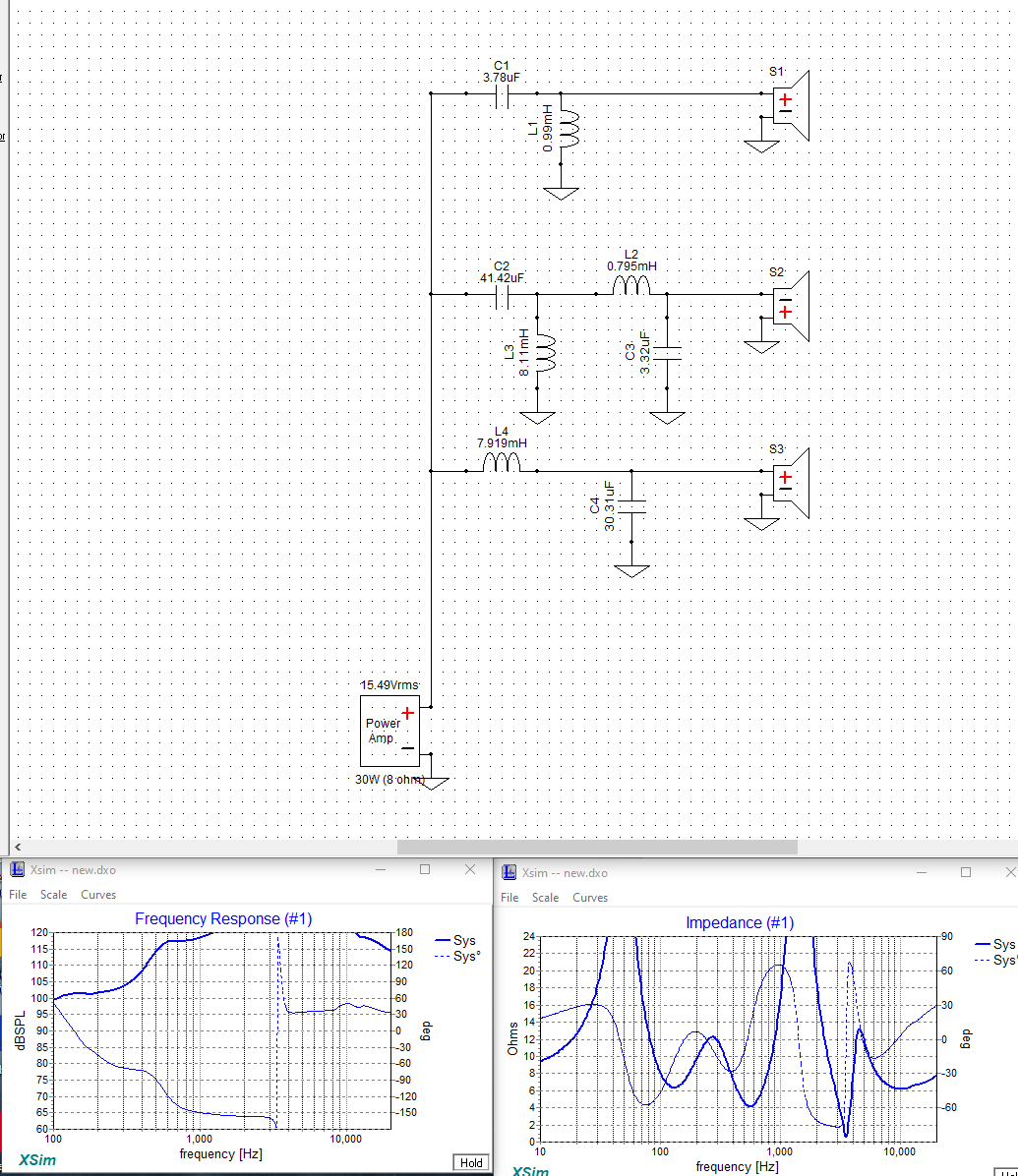Open File menu in Impedance window
The height and width of the screenshot is (1176, 1018).
509,898
